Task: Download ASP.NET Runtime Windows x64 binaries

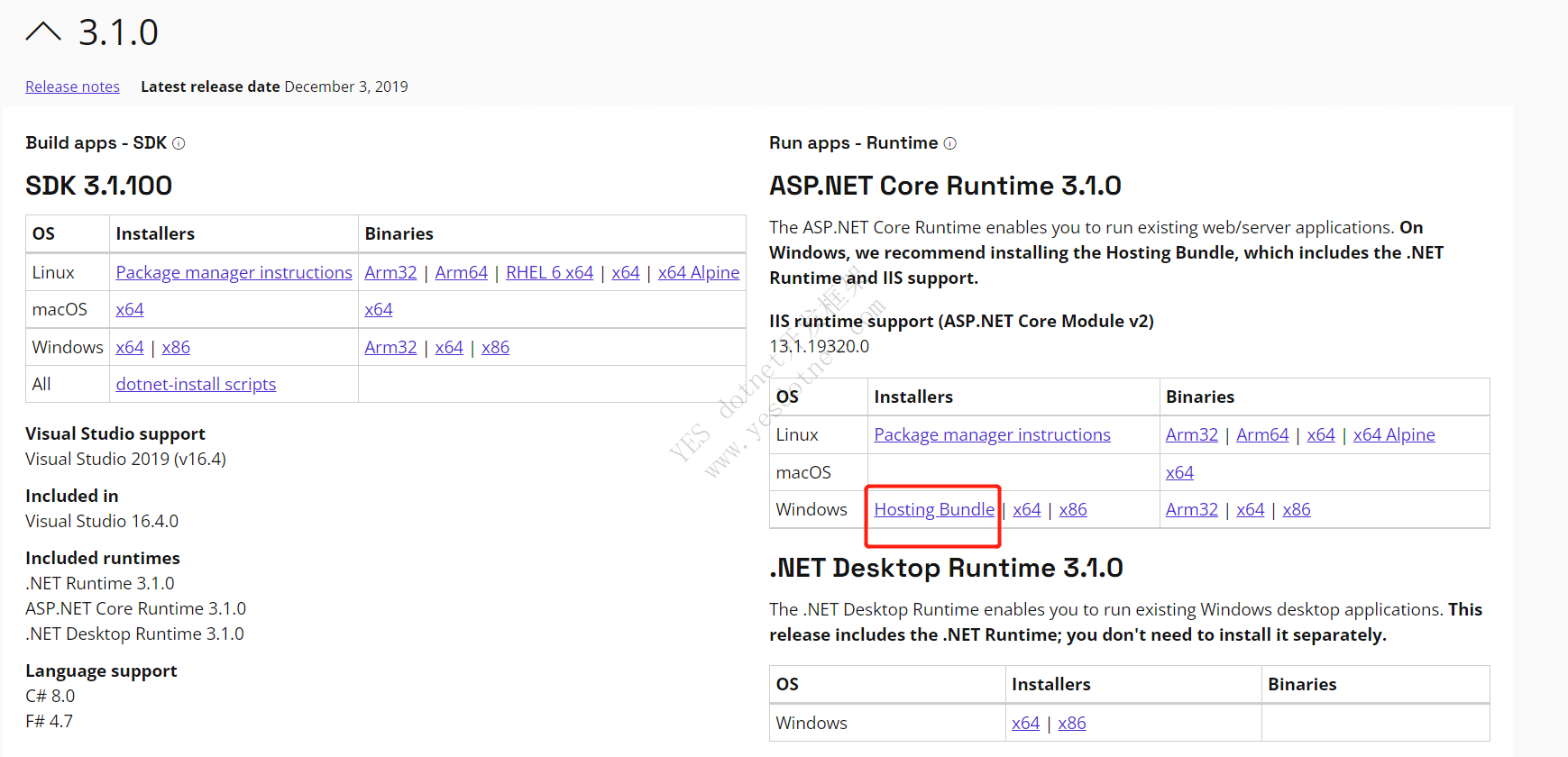Action: click(1251, 509)
